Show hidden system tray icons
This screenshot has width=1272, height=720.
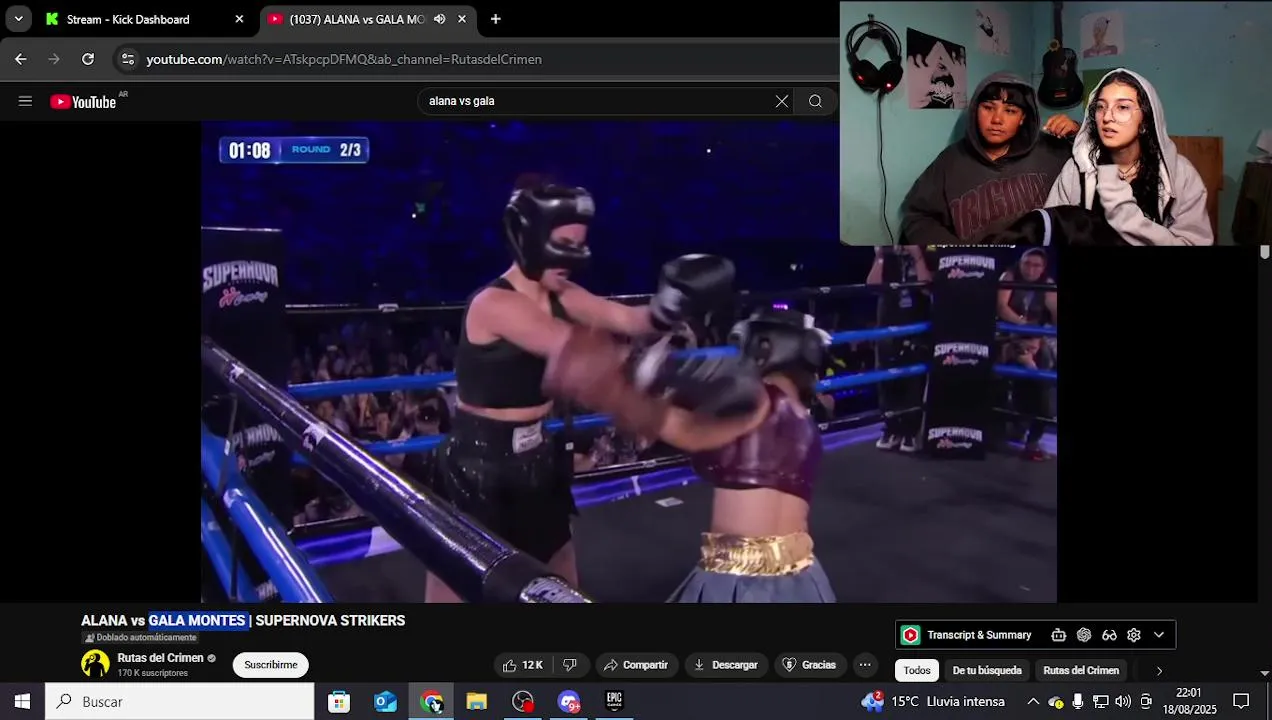coord(1033,702)
